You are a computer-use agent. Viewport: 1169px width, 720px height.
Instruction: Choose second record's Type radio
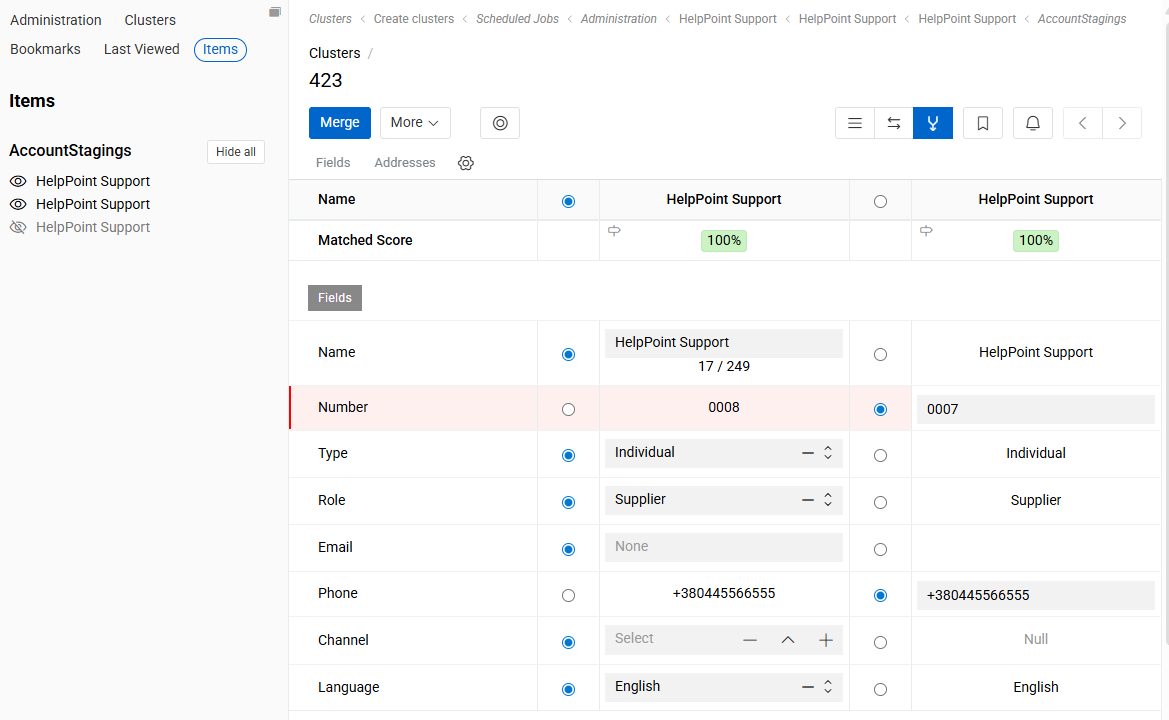880,455
